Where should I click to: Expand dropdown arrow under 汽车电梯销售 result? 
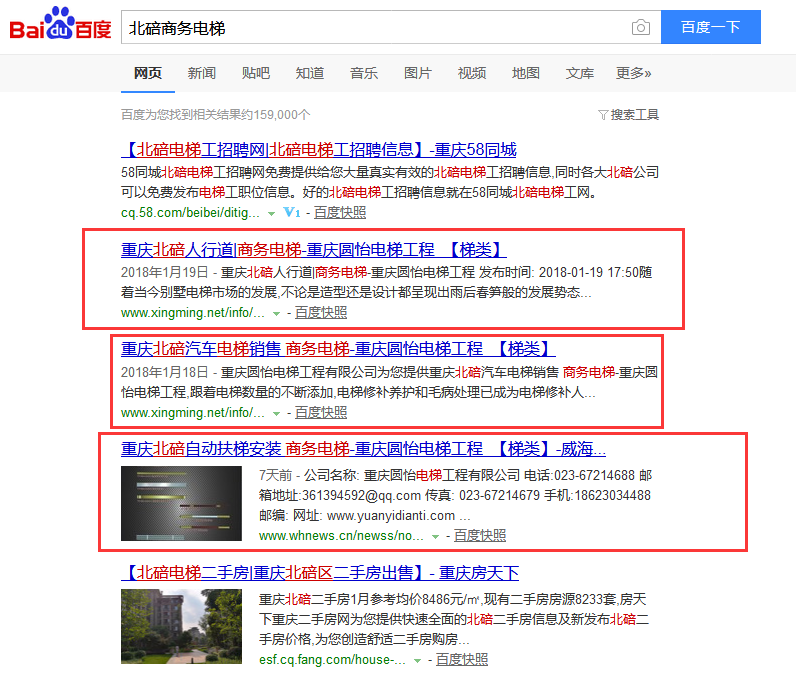(276, 414)
